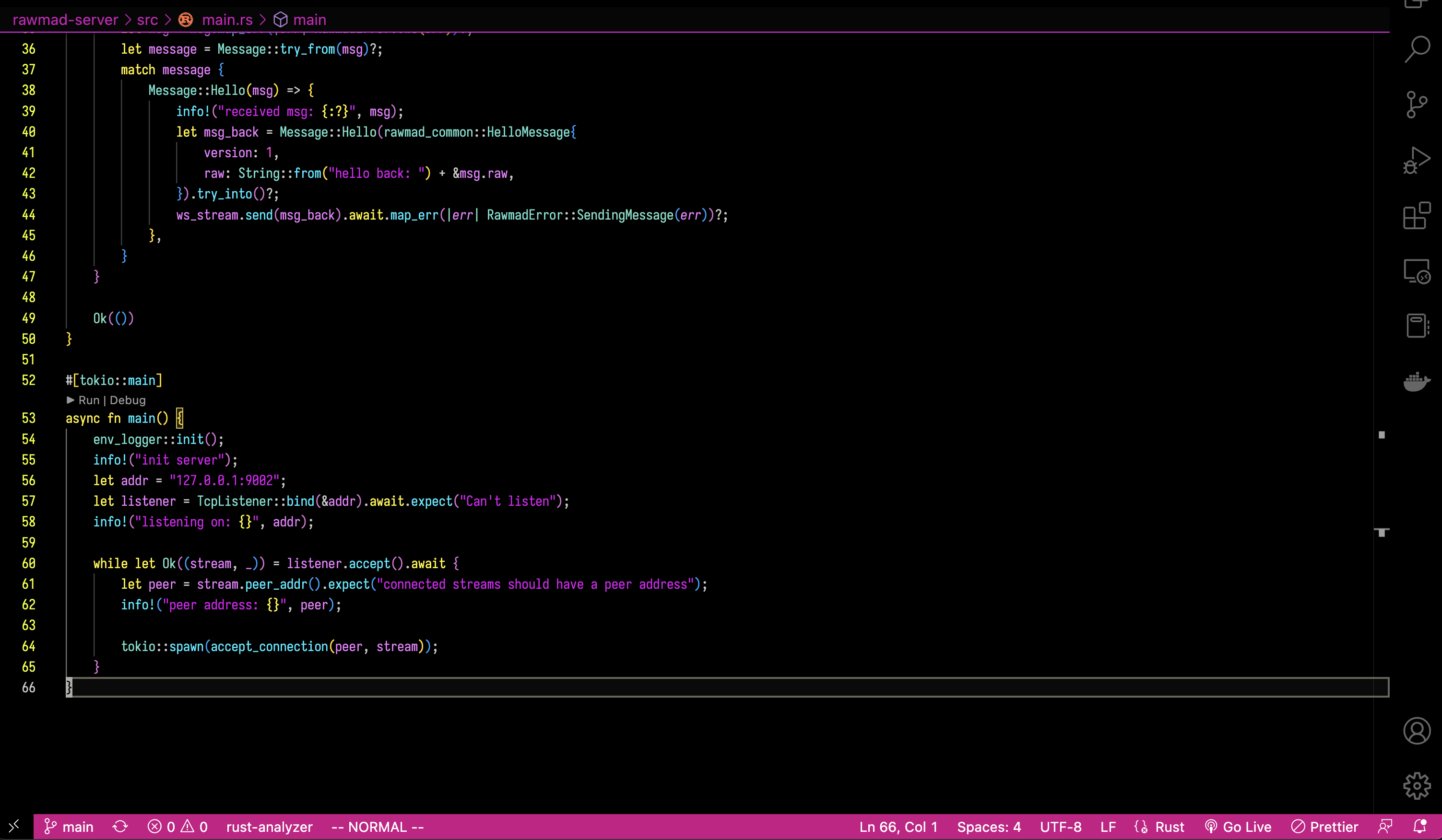Image resolution: width=1442 pixels, height=840 pixels.
Task: Click the "hello back: " string literal
Action: [377, 173]
